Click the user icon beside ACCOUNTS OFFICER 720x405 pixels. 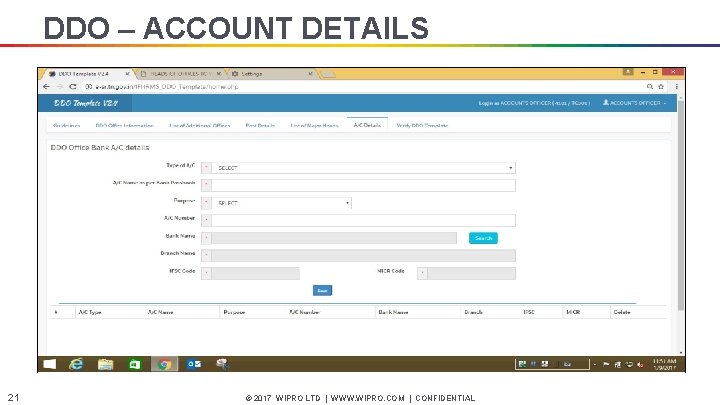(606, 102)
